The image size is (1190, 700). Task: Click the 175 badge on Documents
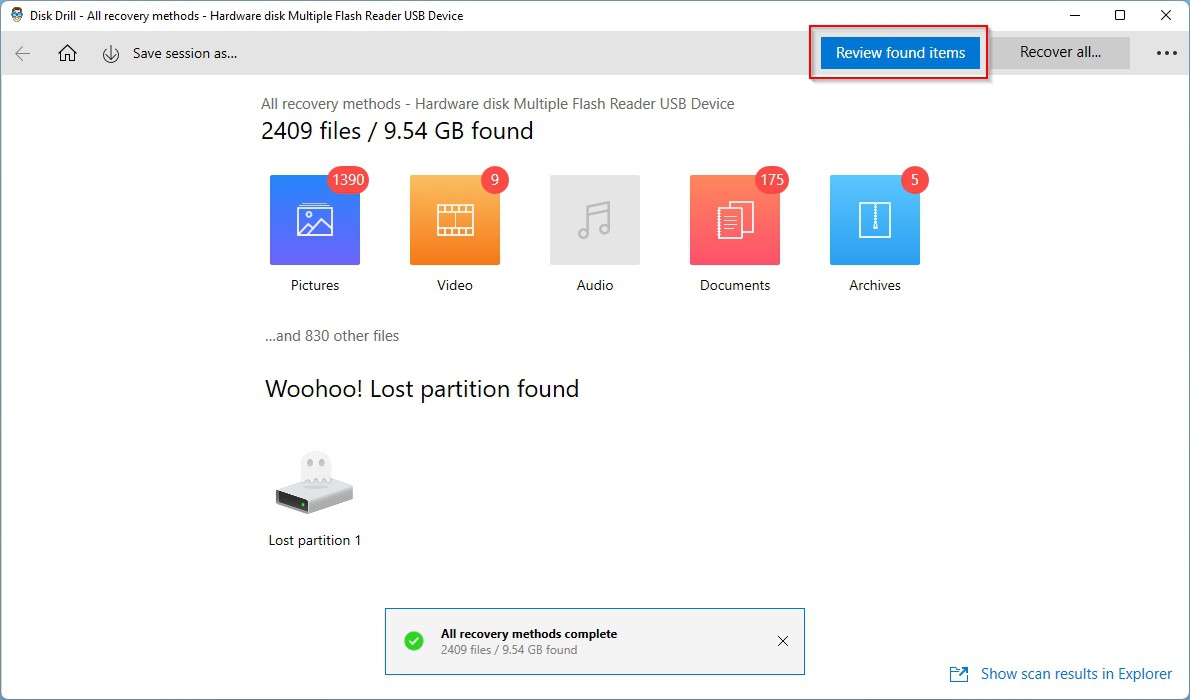coord(772,180)
